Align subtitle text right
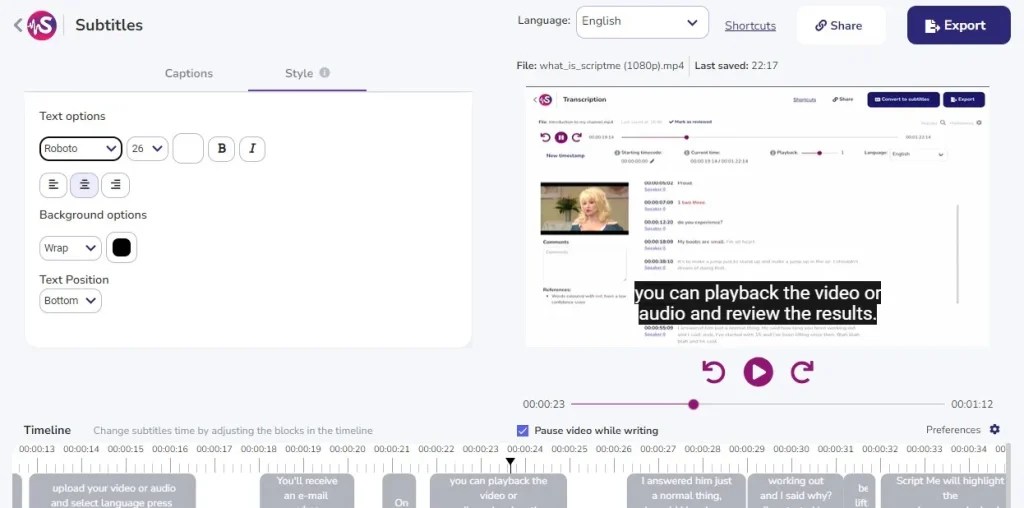Image resolution: width=1024 pixels, height=508 pixels. click(116, 185)
